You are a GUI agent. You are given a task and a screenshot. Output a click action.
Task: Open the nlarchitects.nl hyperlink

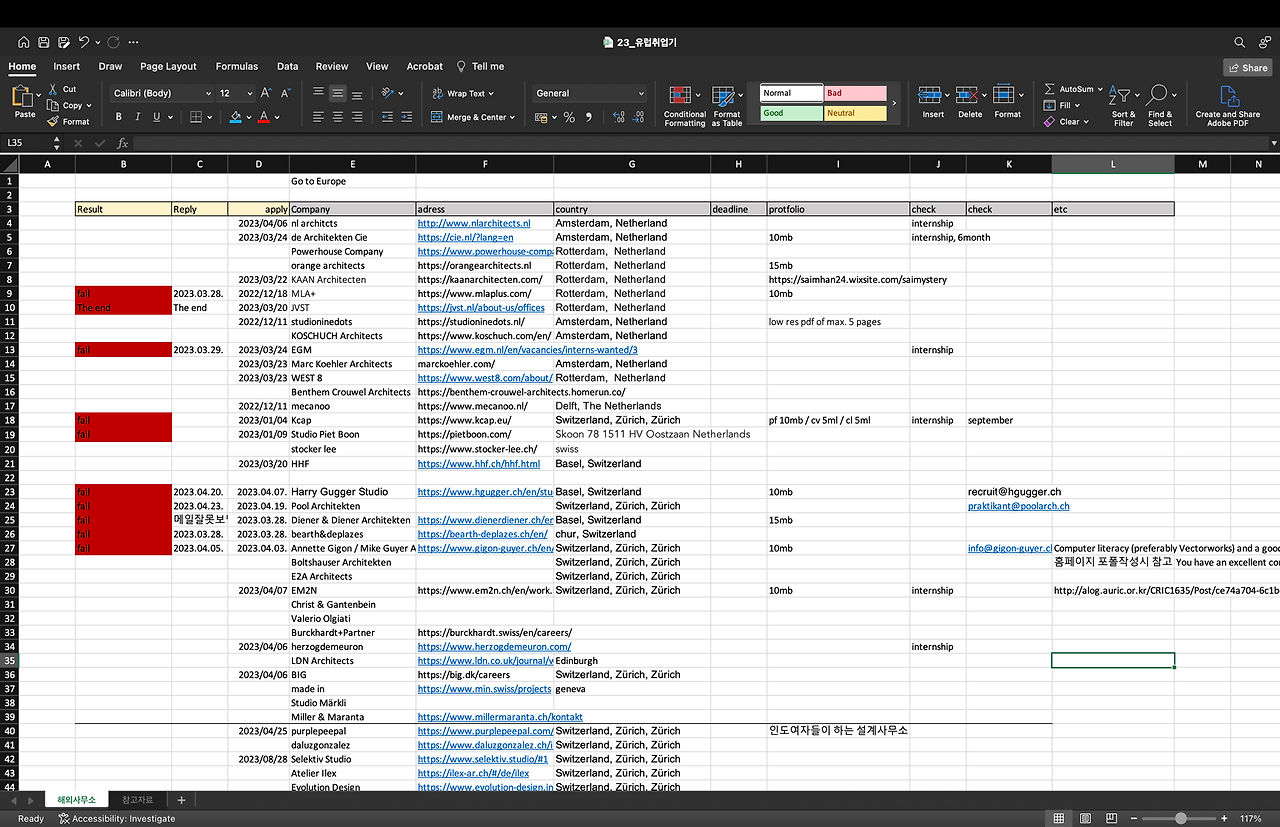click(473, 223)
